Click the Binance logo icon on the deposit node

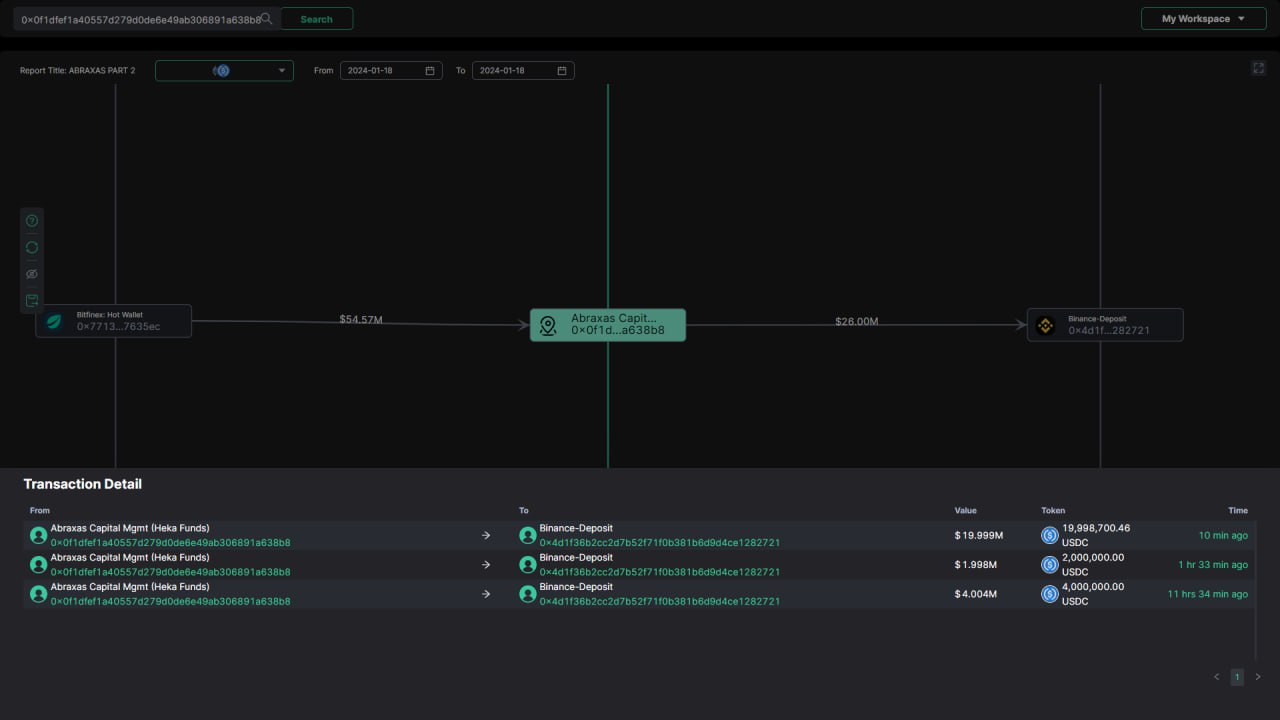click(1045, 325)
